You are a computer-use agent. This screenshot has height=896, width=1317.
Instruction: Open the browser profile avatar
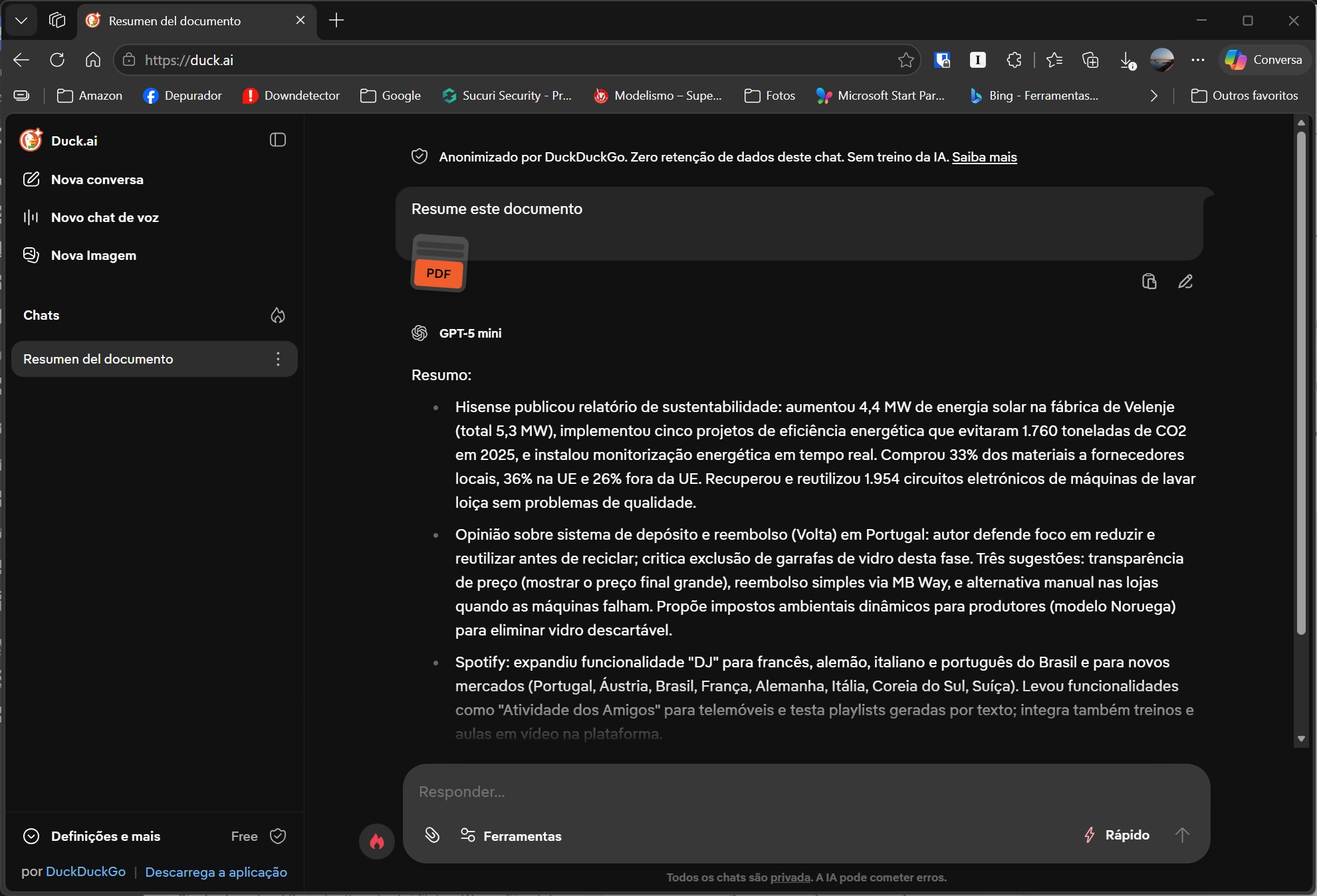[x=1162, y=60]
